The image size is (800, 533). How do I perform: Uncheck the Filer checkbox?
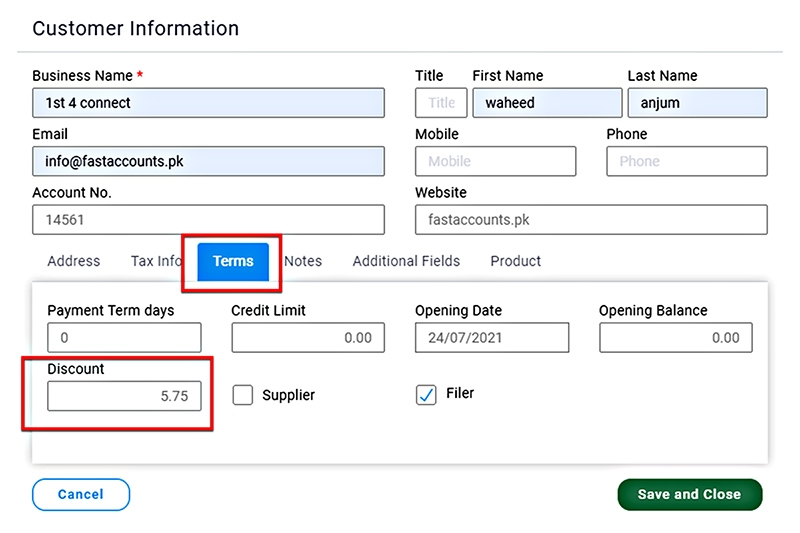(426, 395)
